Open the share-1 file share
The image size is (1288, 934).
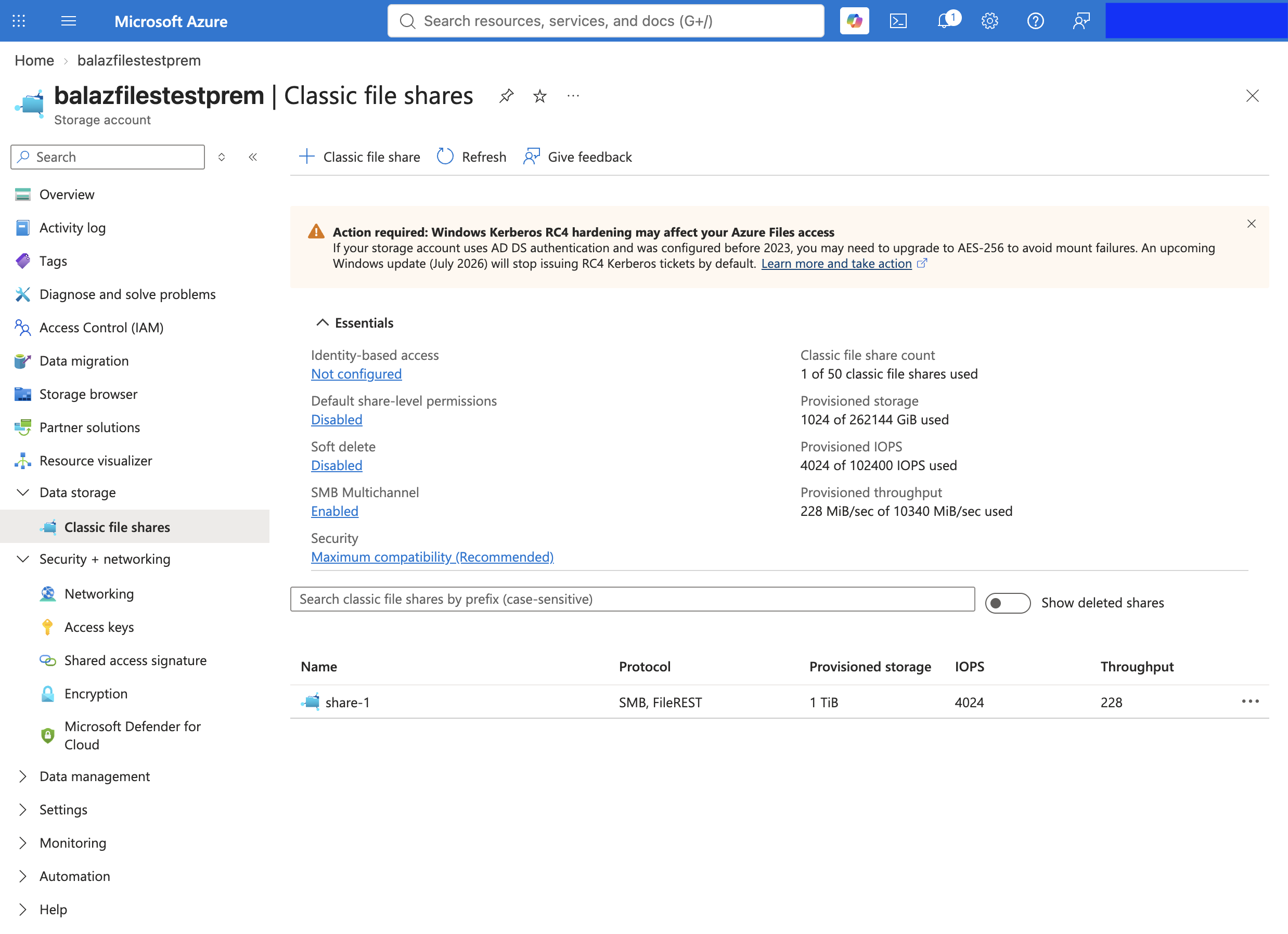tap(347, 703)
